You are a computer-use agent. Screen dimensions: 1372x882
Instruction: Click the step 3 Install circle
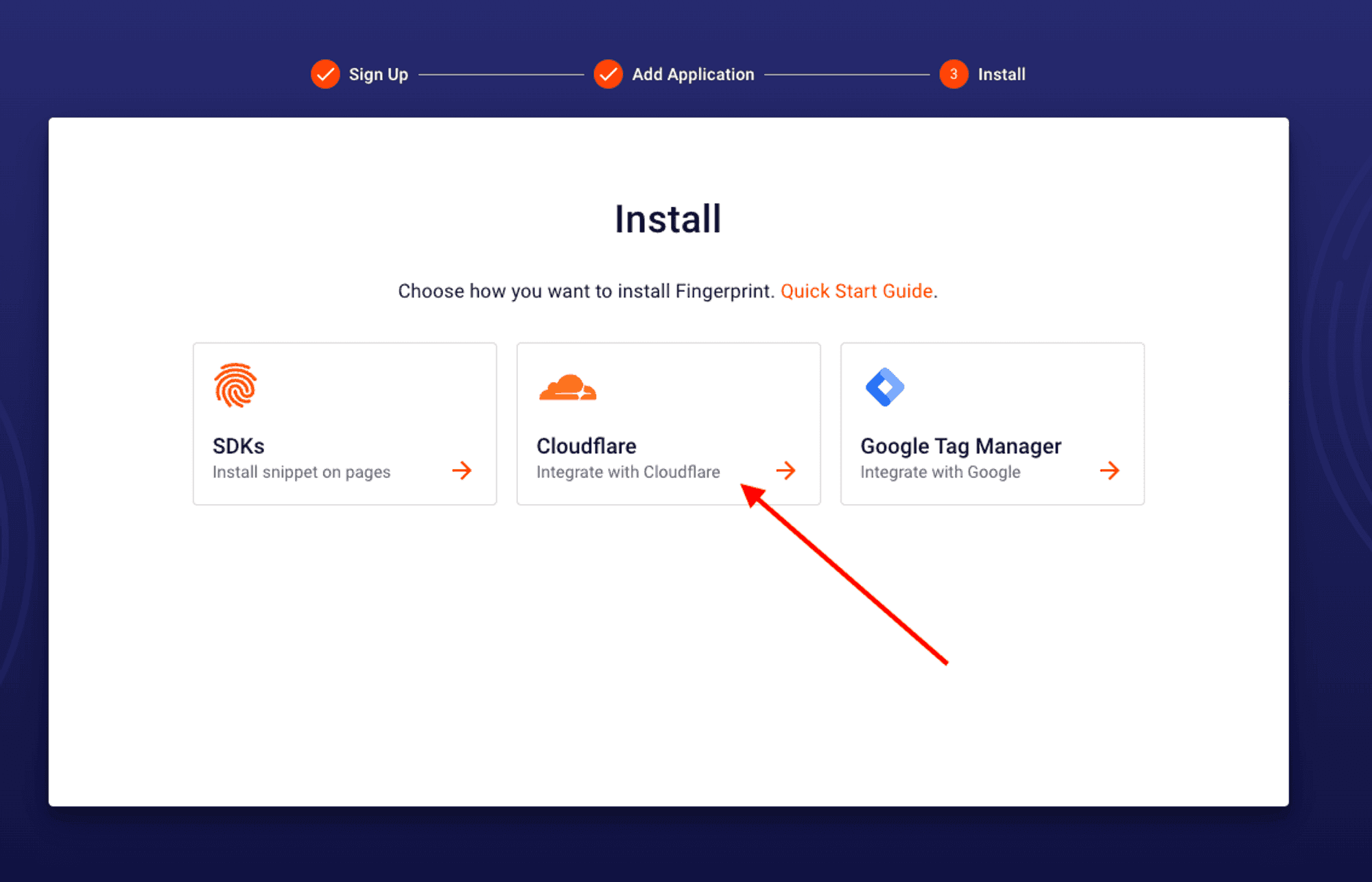954,74
